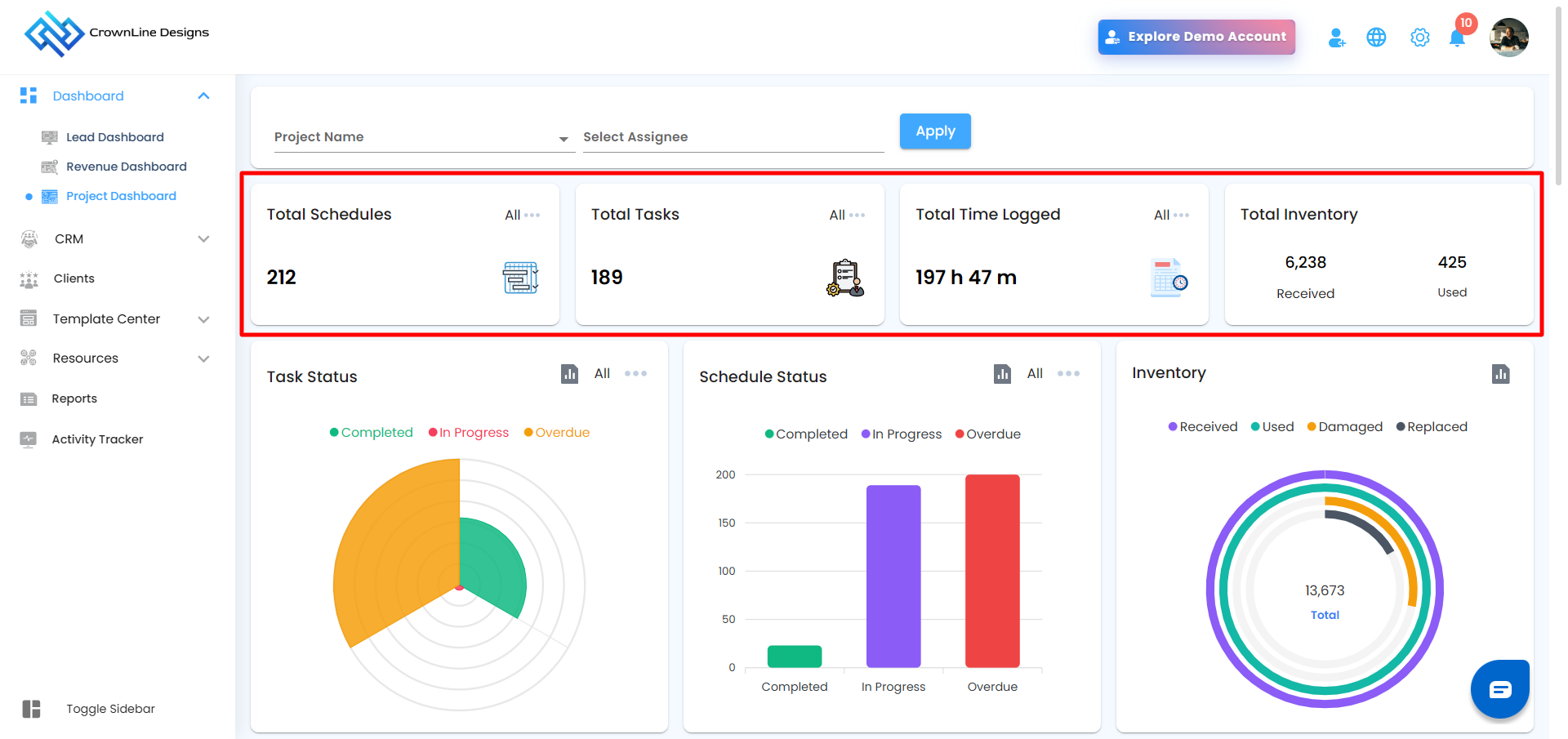Open the Project Name dropdown
1568x739 pixels.
pos(423,137)
